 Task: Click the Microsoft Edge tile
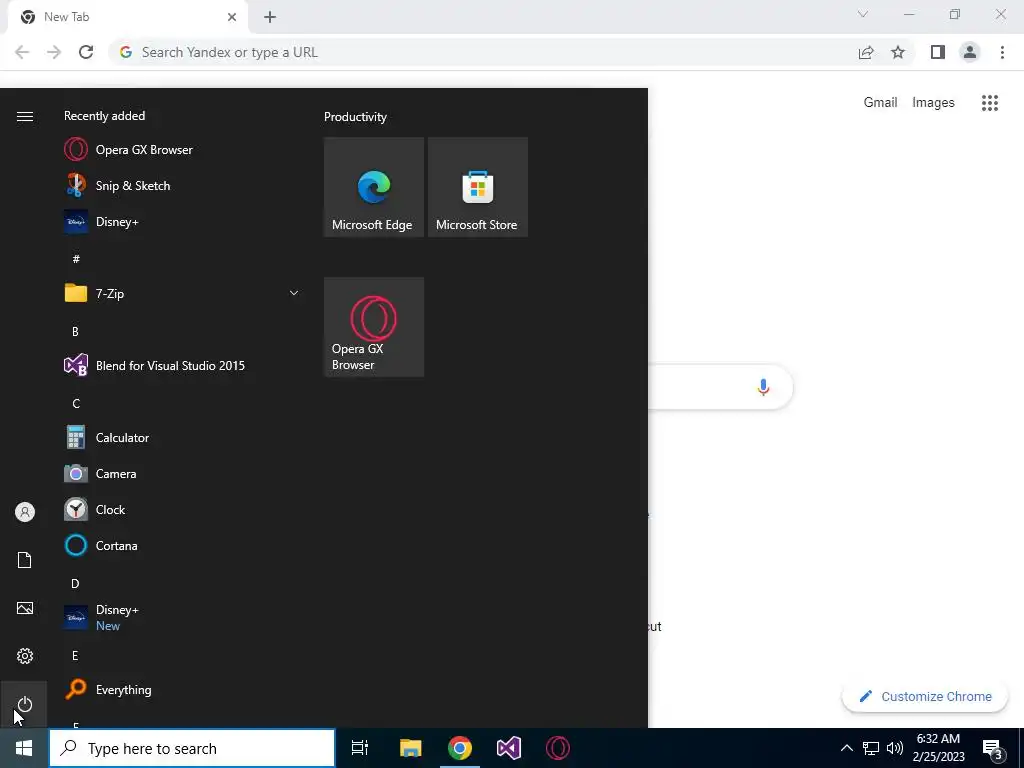click(x=374, y=187)
